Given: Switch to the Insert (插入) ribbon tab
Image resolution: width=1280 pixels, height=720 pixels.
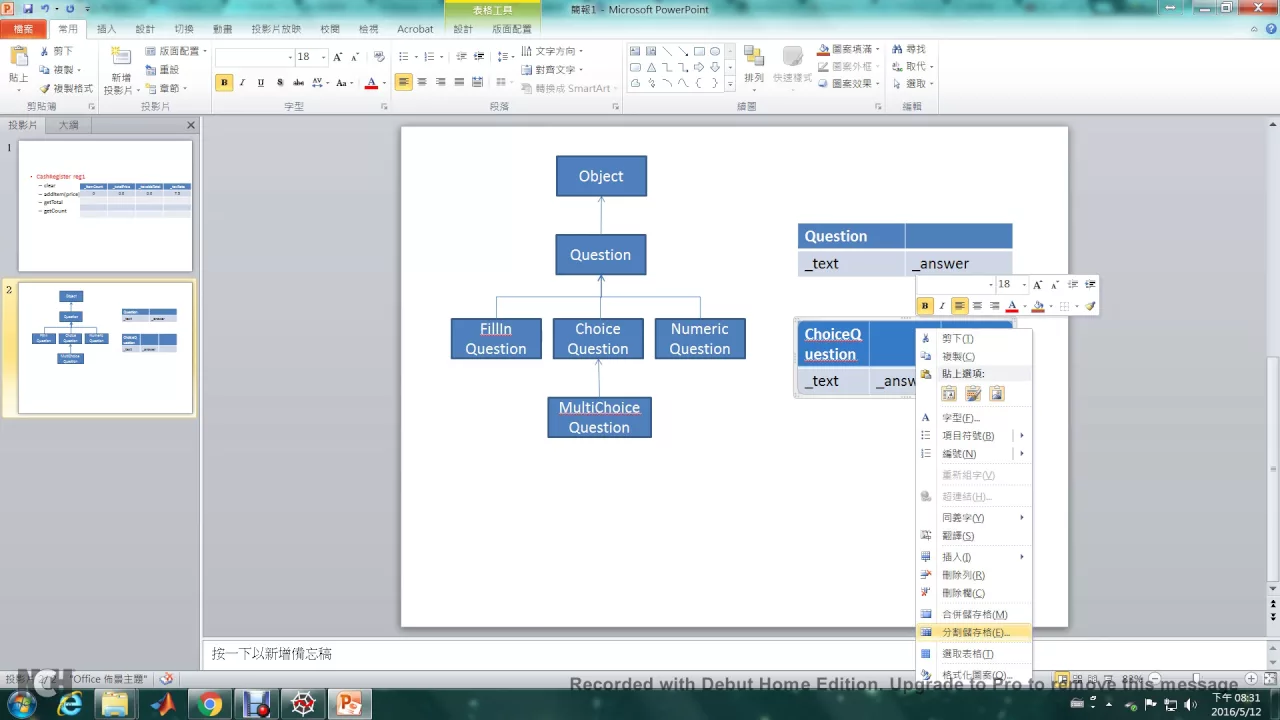Looking at the screenshot, I should click(x=106, y=29).
